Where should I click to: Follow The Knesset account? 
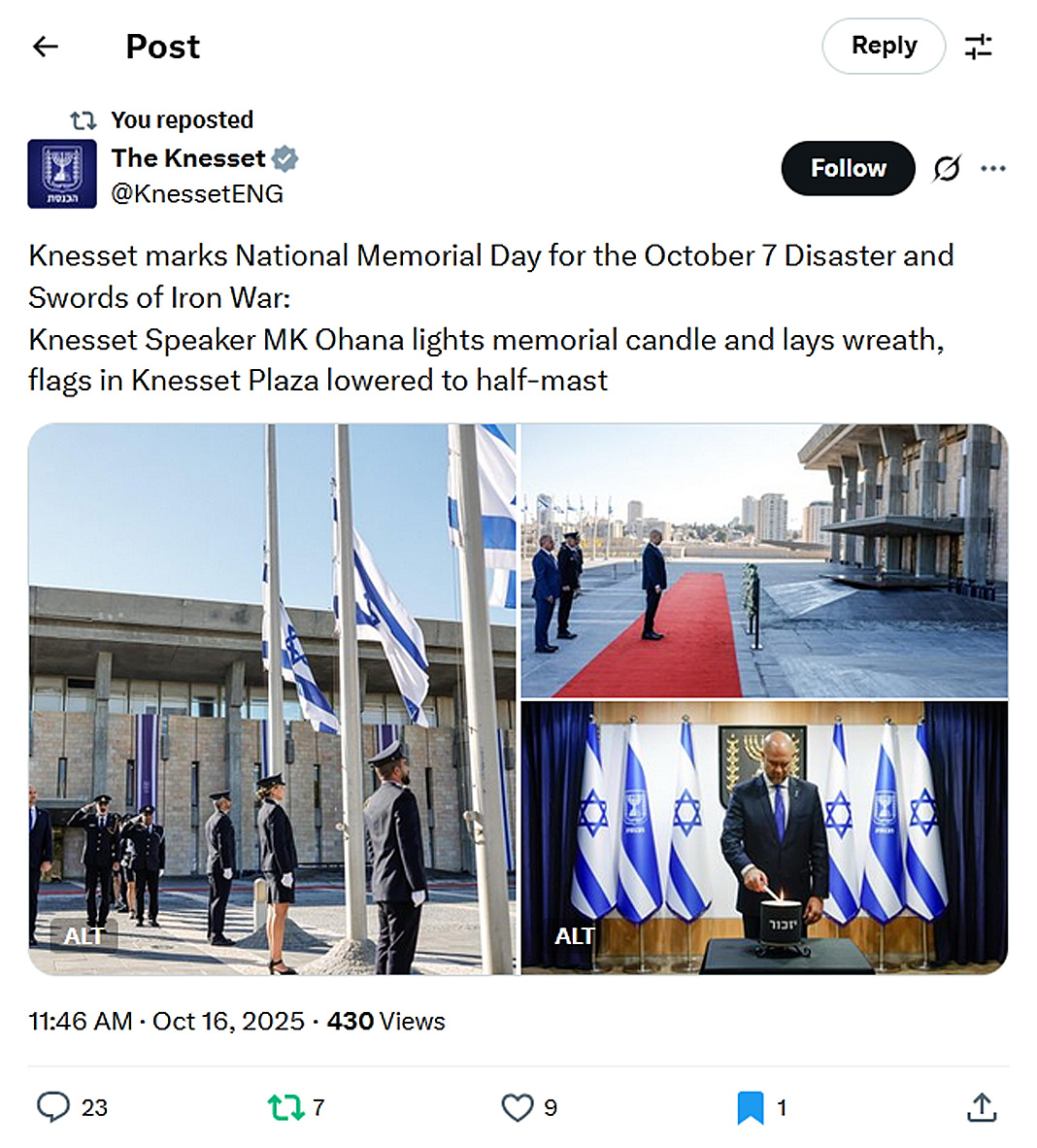pos(848,169)
